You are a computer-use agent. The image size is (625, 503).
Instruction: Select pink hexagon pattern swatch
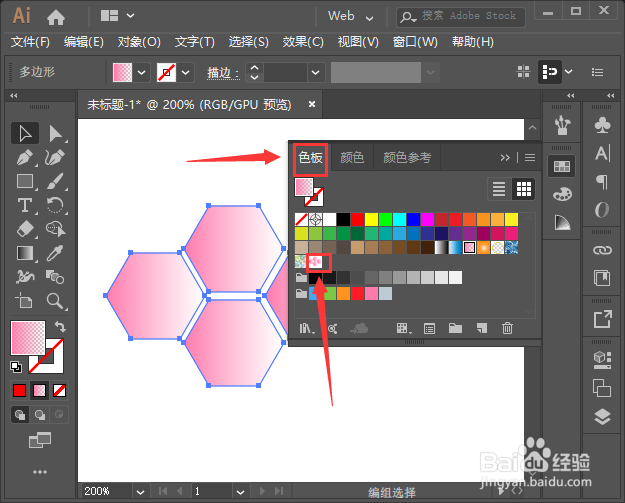(x=315, y=262)
